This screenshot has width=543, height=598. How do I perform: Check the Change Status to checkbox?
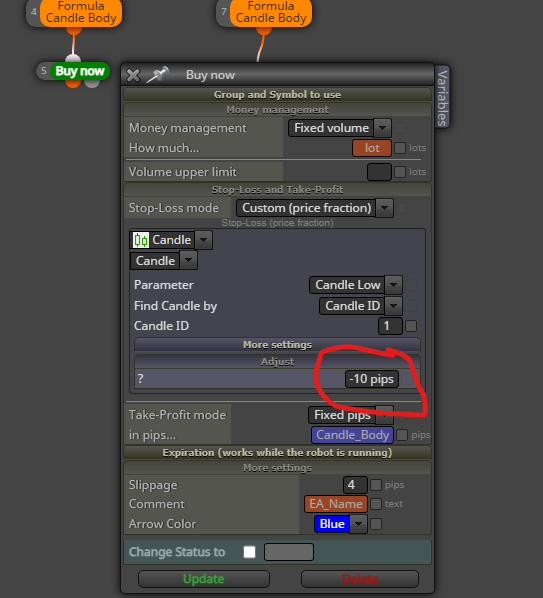[249, 552]
